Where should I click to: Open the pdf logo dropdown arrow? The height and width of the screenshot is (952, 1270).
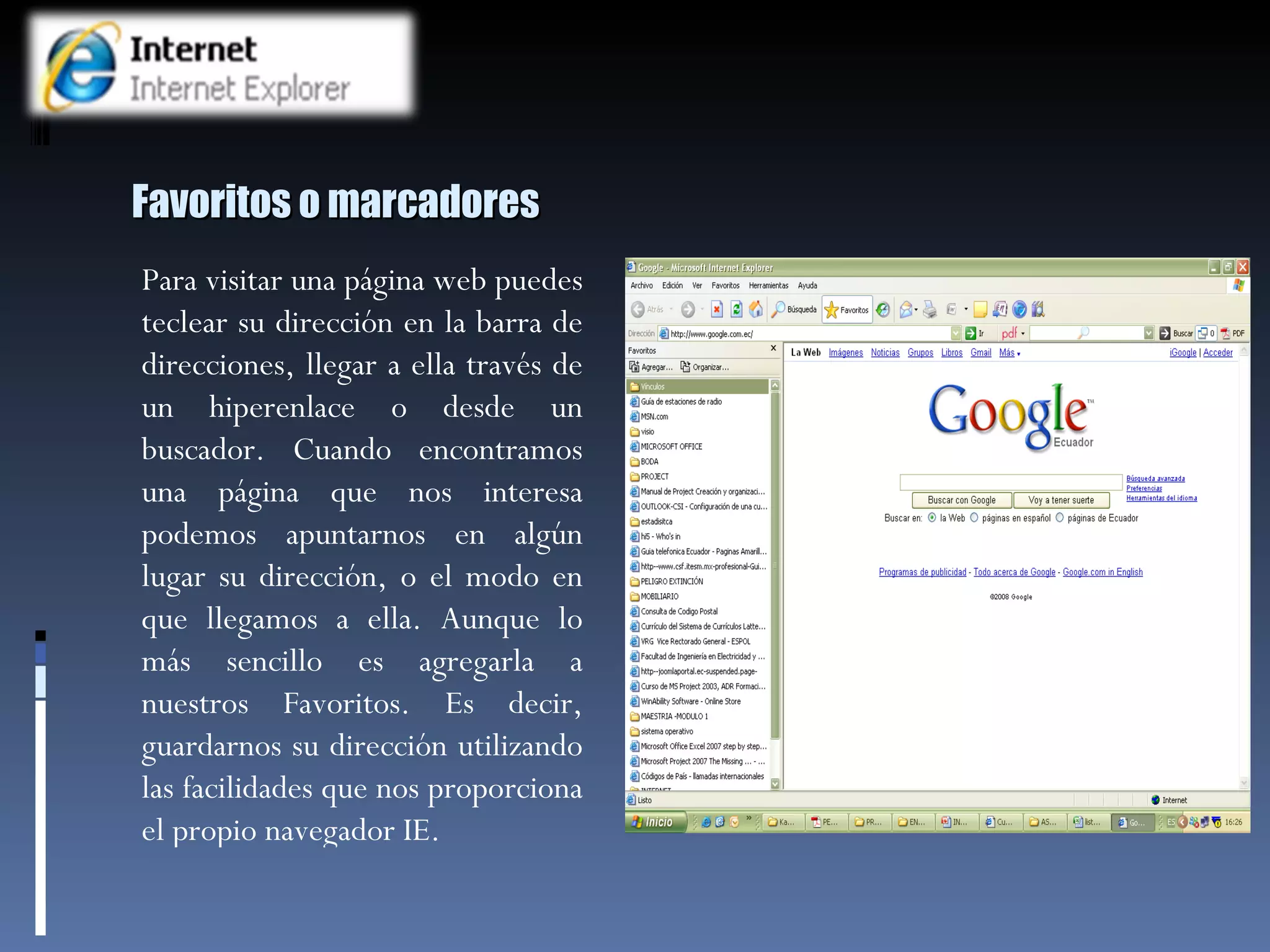pos(1023,333)
